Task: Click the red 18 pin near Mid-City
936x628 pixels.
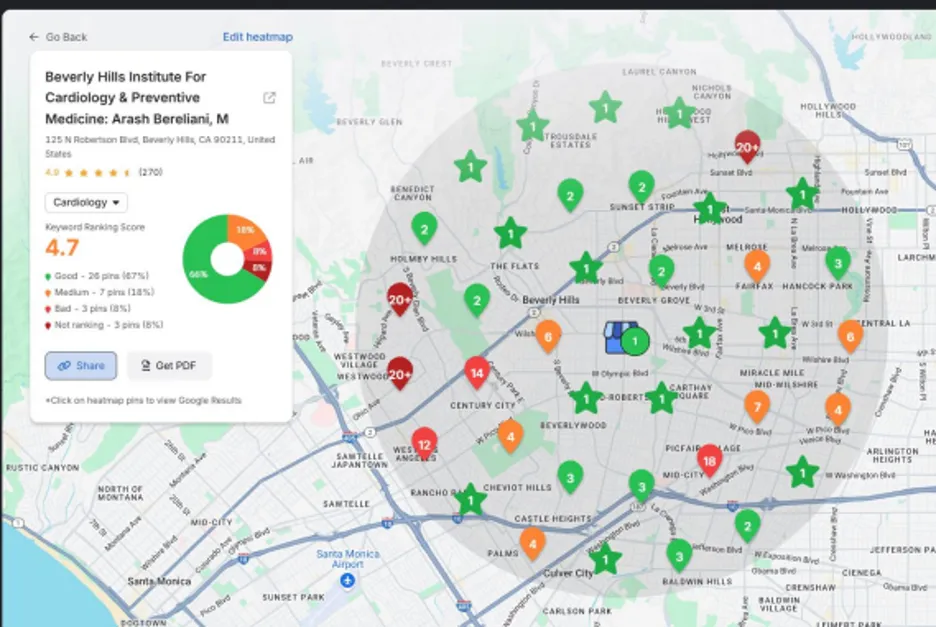Action: pyautogui.click(x=709, y=461)
